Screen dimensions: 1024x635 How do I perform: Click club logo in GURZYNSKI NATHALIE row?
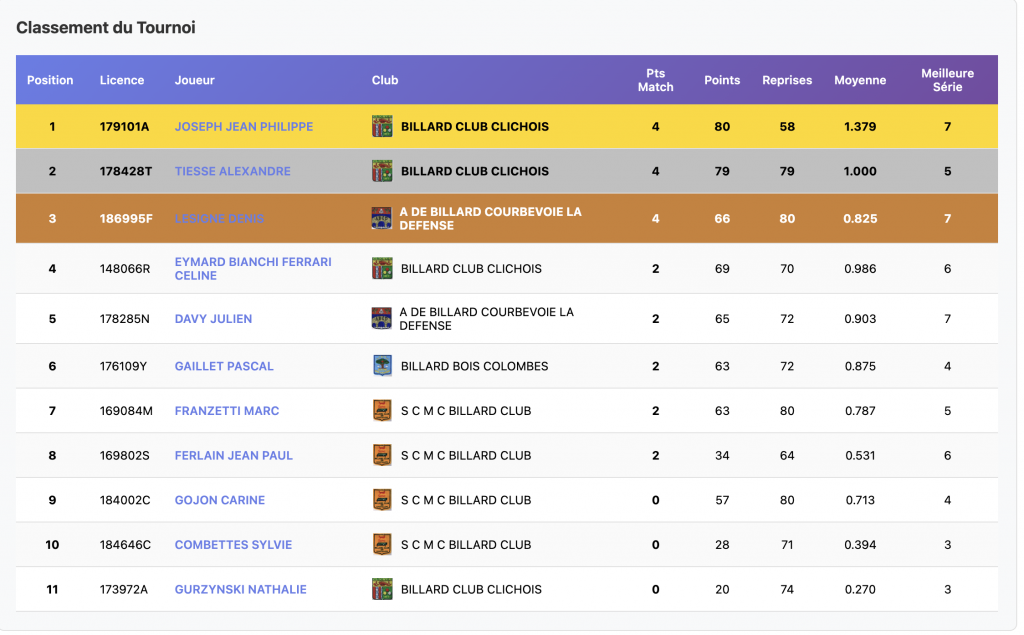[382, 589]
